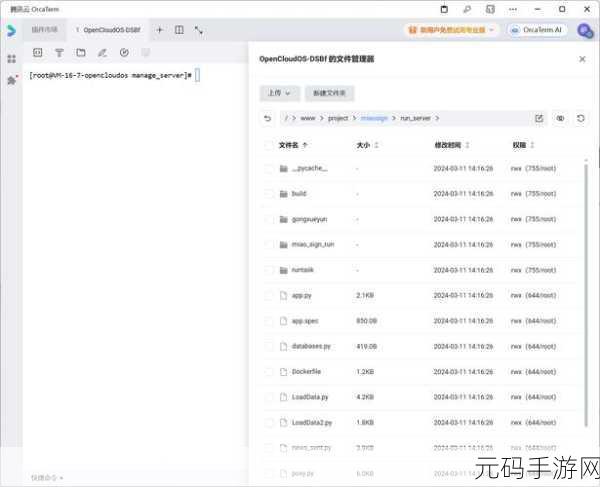Select the databases.py file name
This screenshot has height=487, width=600.
pyautogui.click(x=311, y=346)
